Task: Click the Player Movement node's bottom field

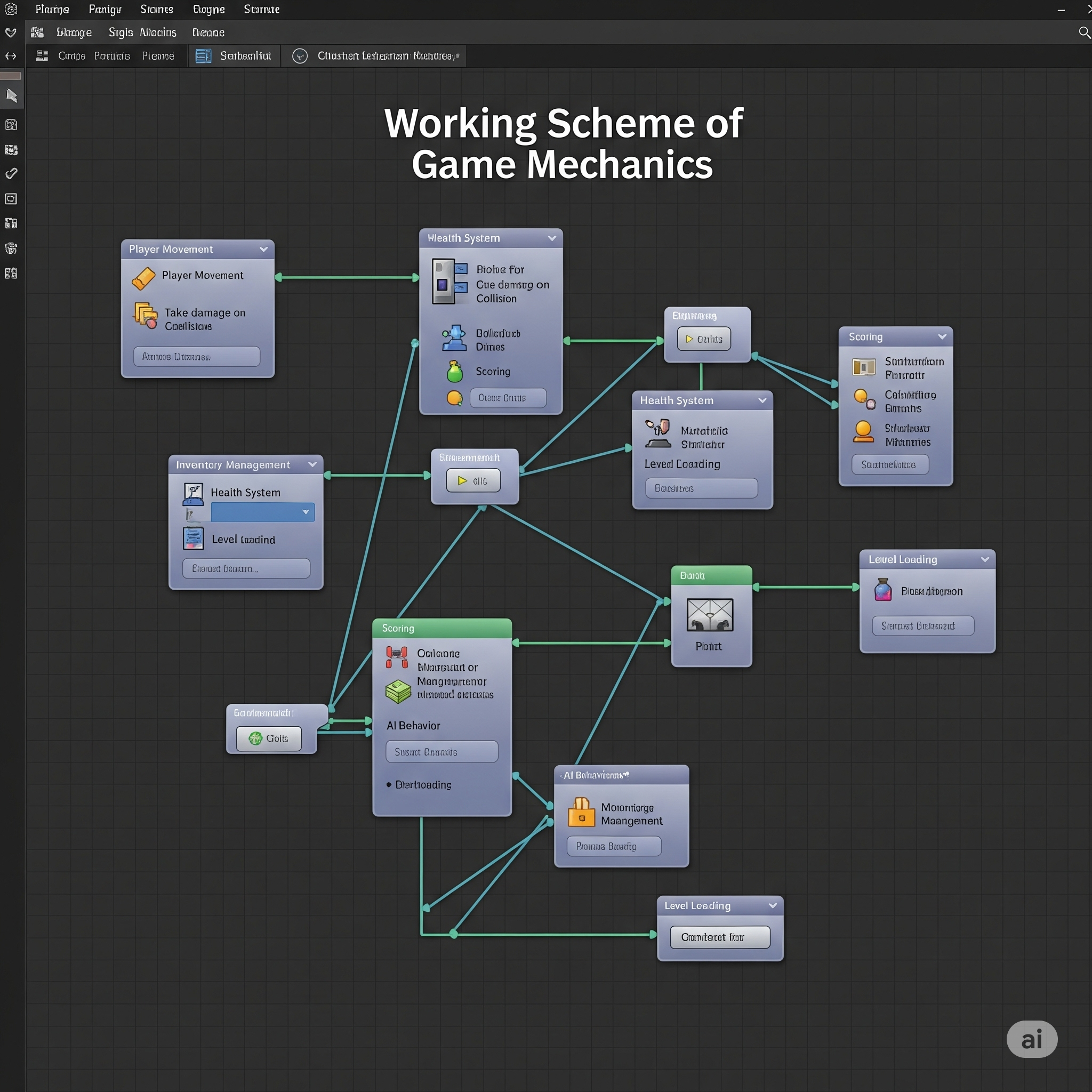Action: [x=197, y=357]
